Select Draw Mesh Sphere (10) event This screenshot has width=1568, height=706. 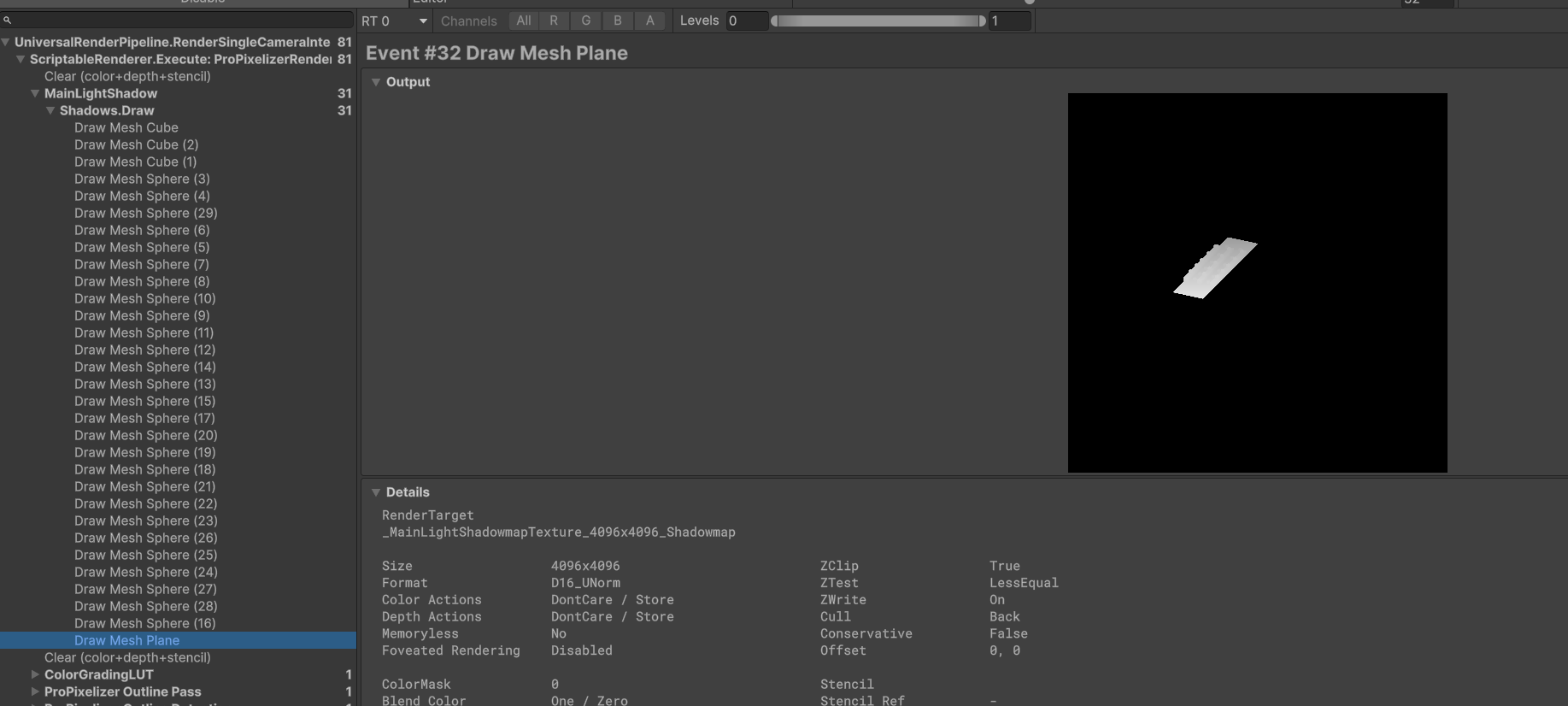click(145, 298)
